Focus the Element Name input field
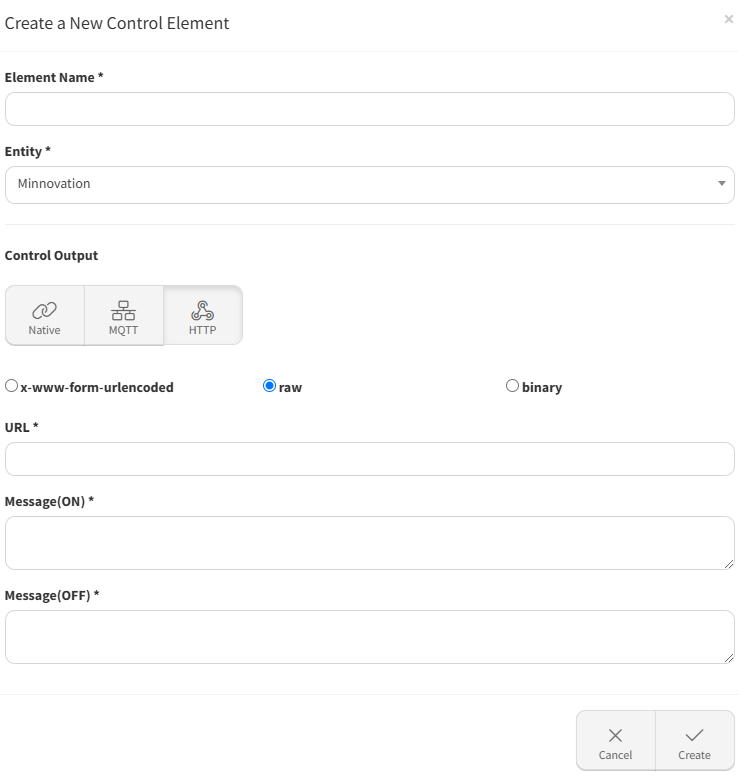This screenshot has height=784, width=739. (x=369, y=109)
